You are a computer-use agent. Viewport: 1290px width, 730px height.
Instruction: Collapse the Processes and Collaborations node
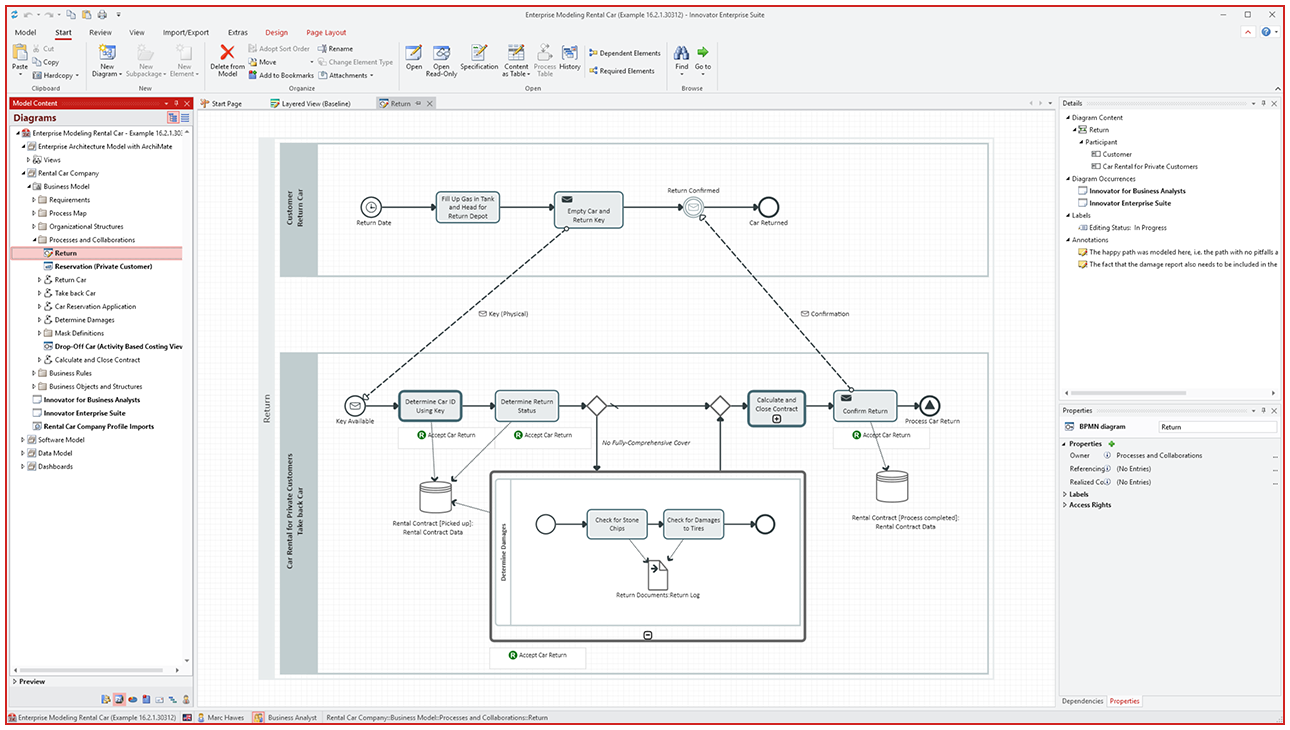click(33, 240)
